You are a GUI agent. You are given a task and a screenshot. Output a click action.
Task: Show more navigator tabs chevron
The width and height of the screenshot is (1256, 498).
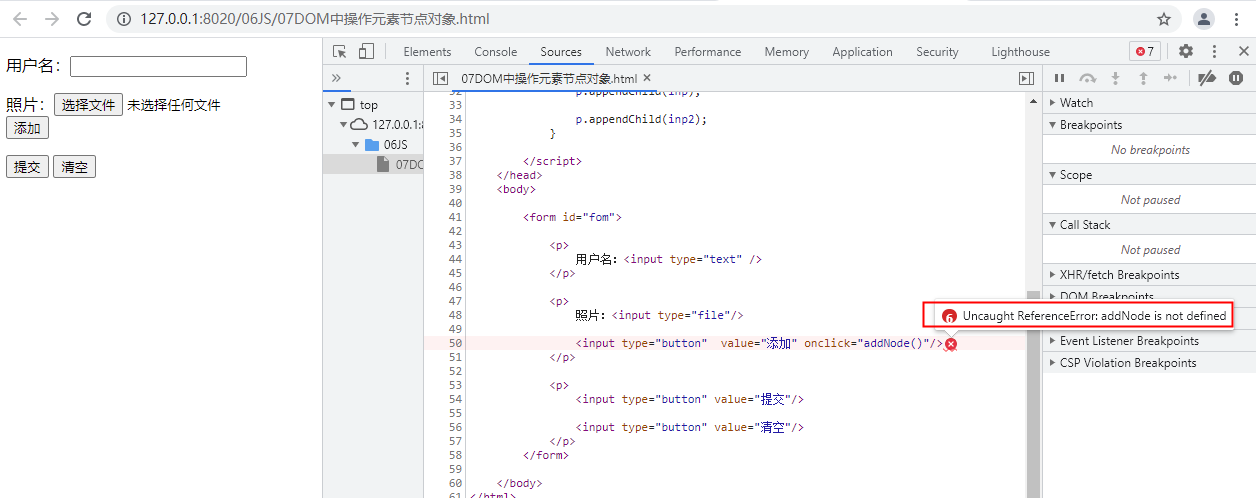tap(336, 78)
